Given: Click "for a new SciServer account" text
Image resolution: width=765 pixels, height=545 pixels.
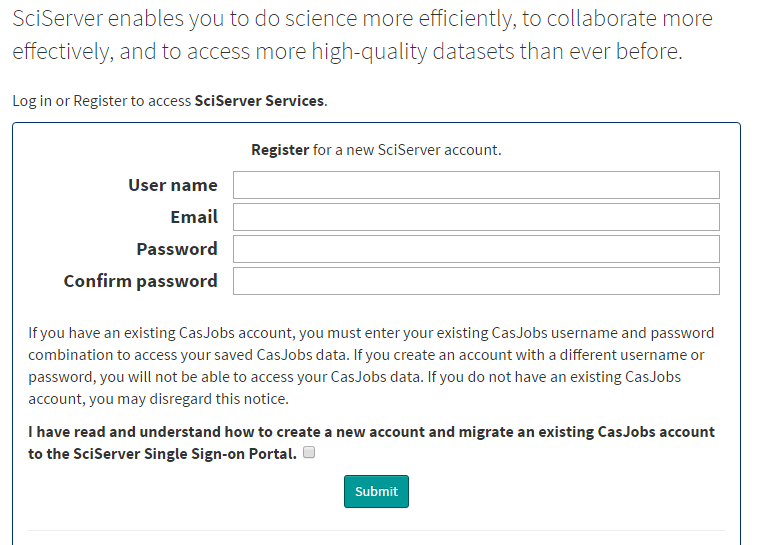Looking at the screenshot, I should [x=407, y=150].
